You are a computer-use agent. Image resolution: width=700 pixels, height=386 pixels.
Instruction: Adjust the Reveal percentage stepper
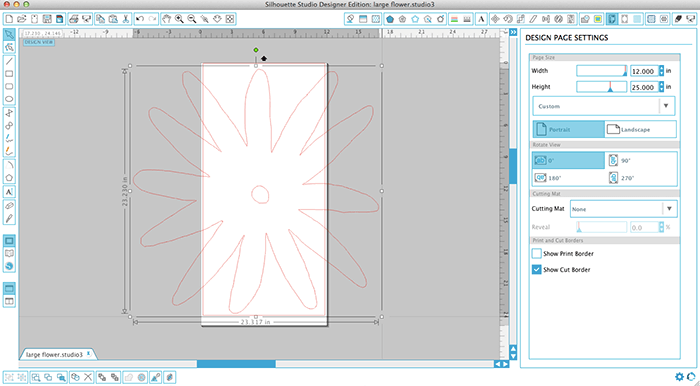[x=661, y=227]
